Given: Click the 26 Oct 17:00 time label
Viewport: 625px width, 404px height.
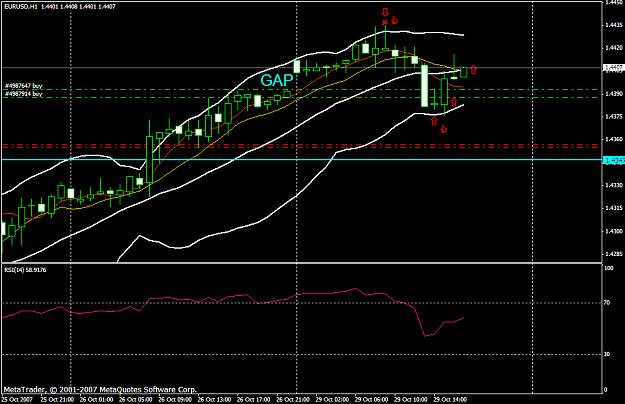Looking at the screenshot, I should [x=254, y=399].
